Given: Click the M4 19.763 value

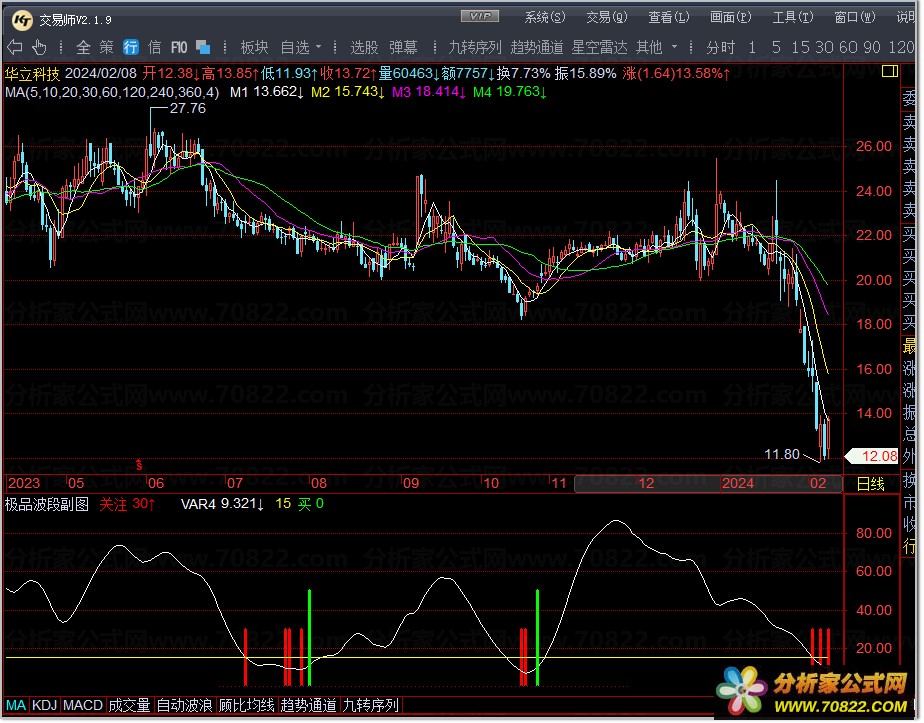Looking at the screenshot, I should coord(509,92).
